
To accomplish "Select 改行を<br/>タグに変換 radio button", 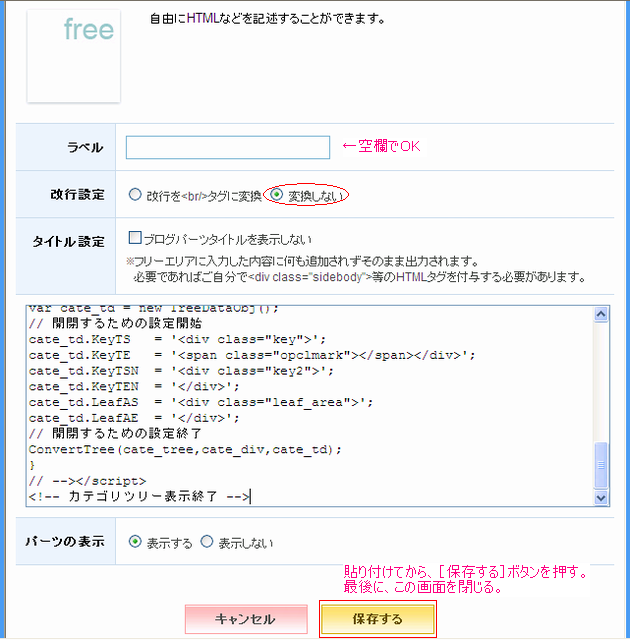I will [x=135, y=195].
